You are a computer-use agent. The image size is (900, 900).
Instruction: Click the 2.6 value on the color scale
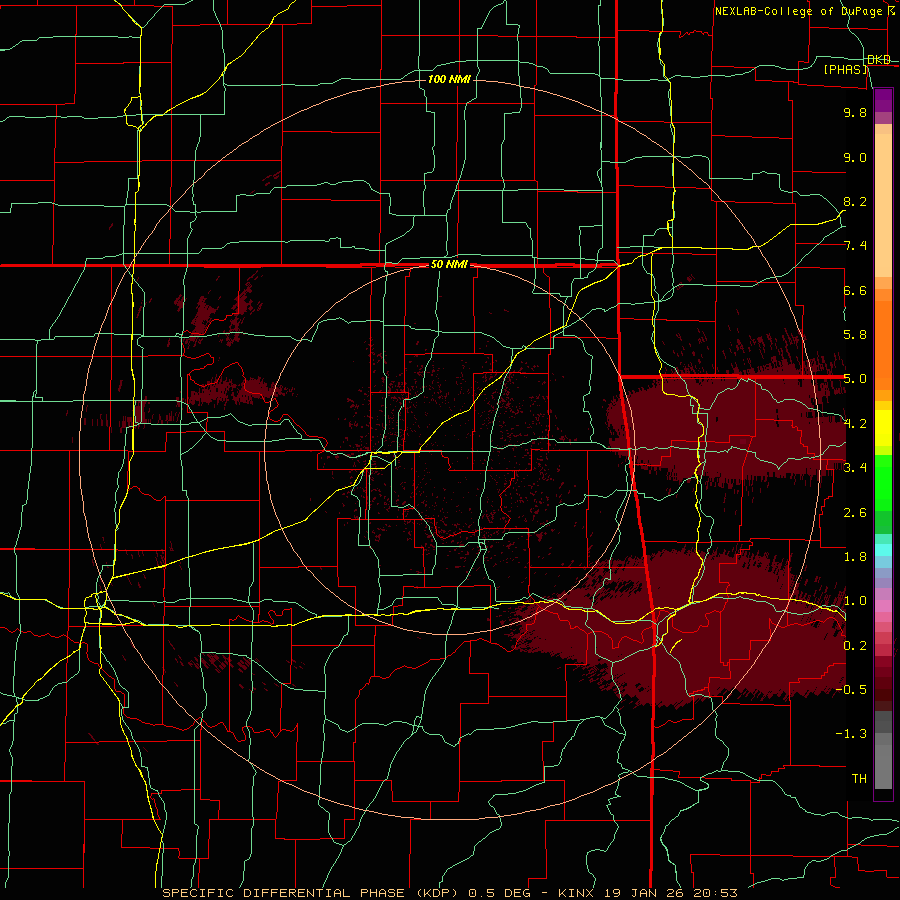pos(855,512)
